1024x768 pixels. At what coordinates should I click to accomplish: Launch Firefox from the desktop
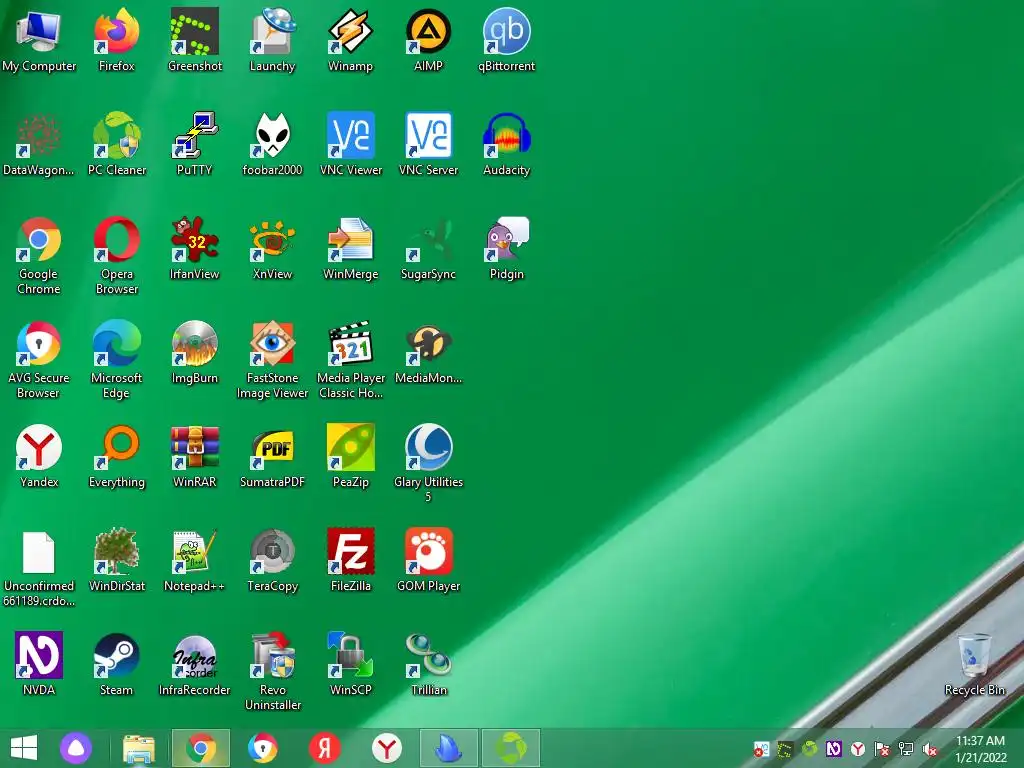click(x=117, y=40)
